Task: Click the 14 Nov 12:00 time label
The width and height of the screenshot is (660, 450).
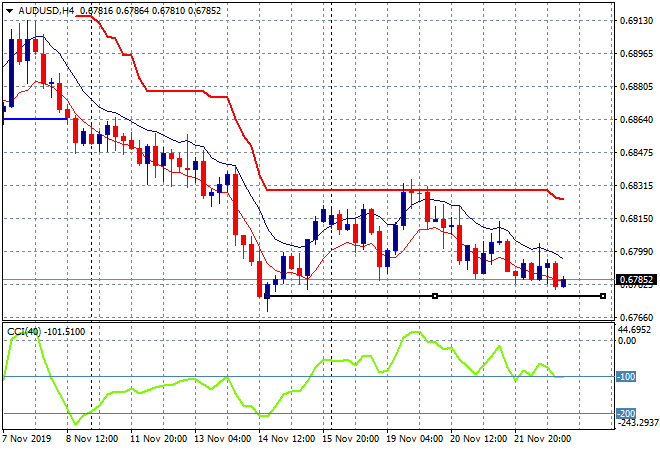Action: (286, 439)
